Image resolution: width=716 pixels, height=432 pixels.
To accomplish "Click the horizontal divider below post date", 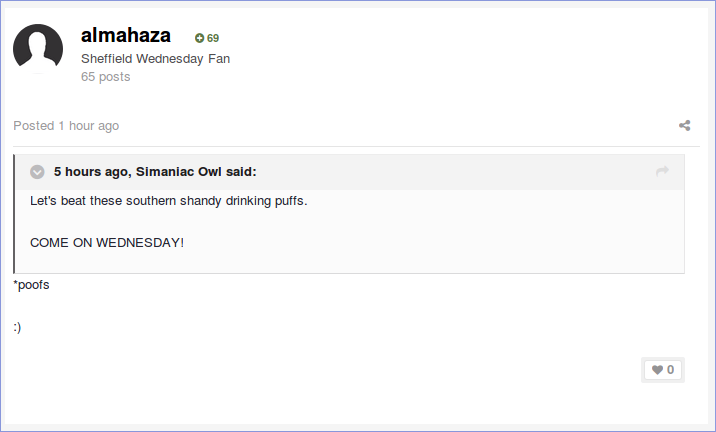I will coord(356,147).
